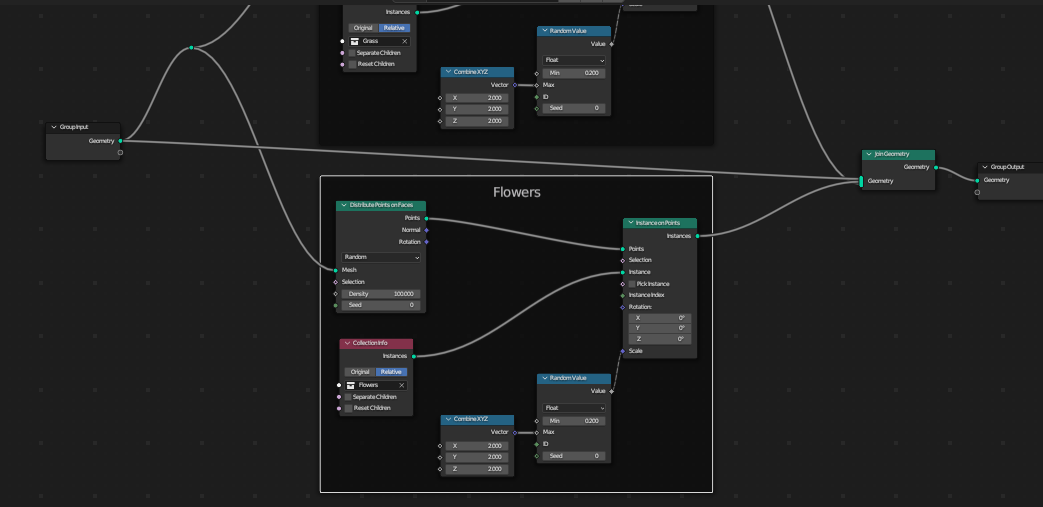
Task: Select Relative mode above the Flowers collection
Action: [x=391, y=372]
